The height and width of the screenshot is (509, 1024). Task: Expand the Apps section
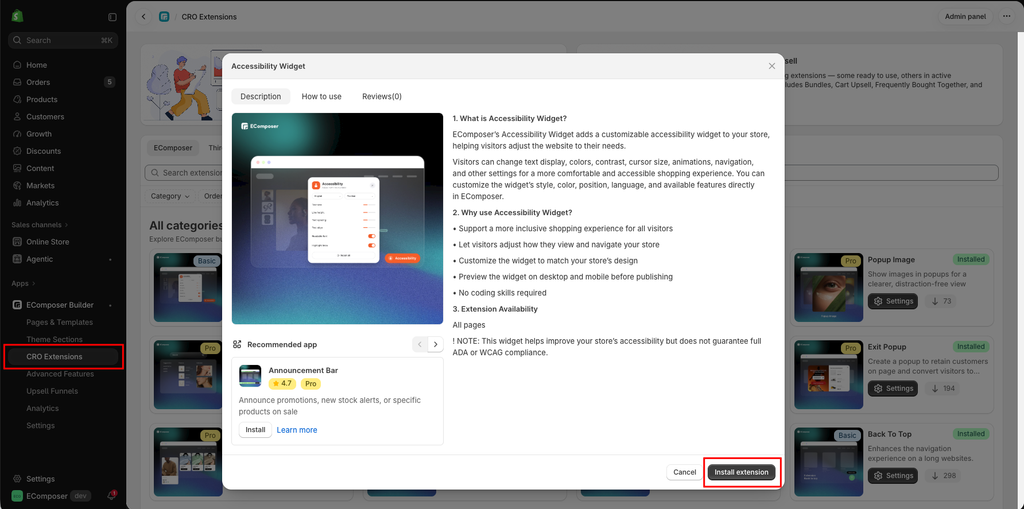(x=23, y=284)
